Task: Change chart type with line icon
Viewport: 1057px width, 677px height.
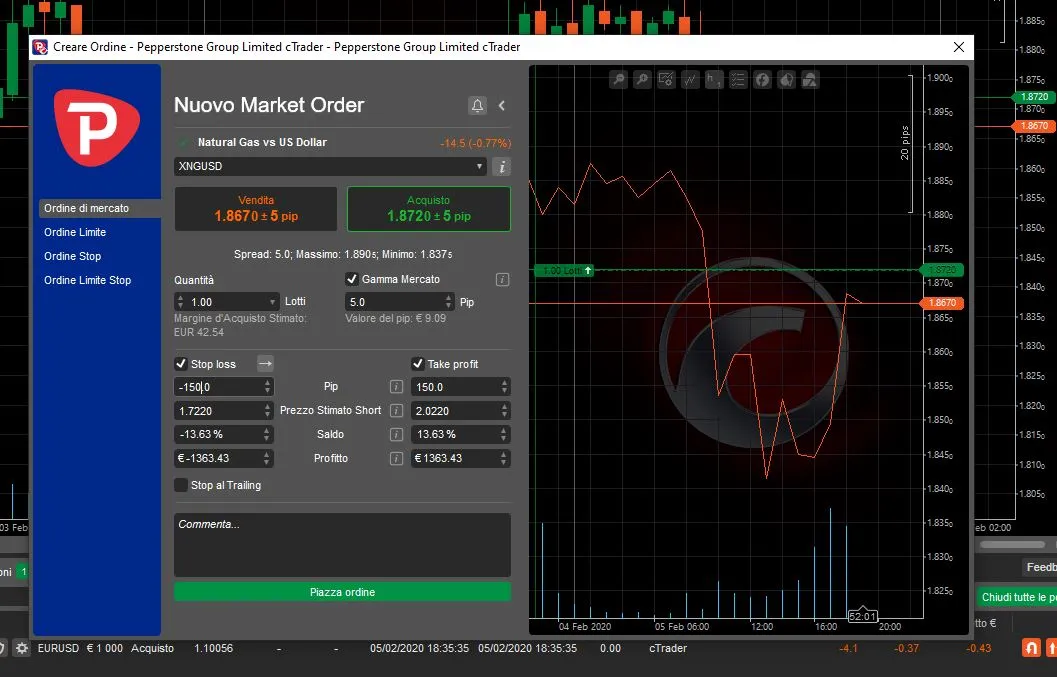Action: click(x=690, y=80)
